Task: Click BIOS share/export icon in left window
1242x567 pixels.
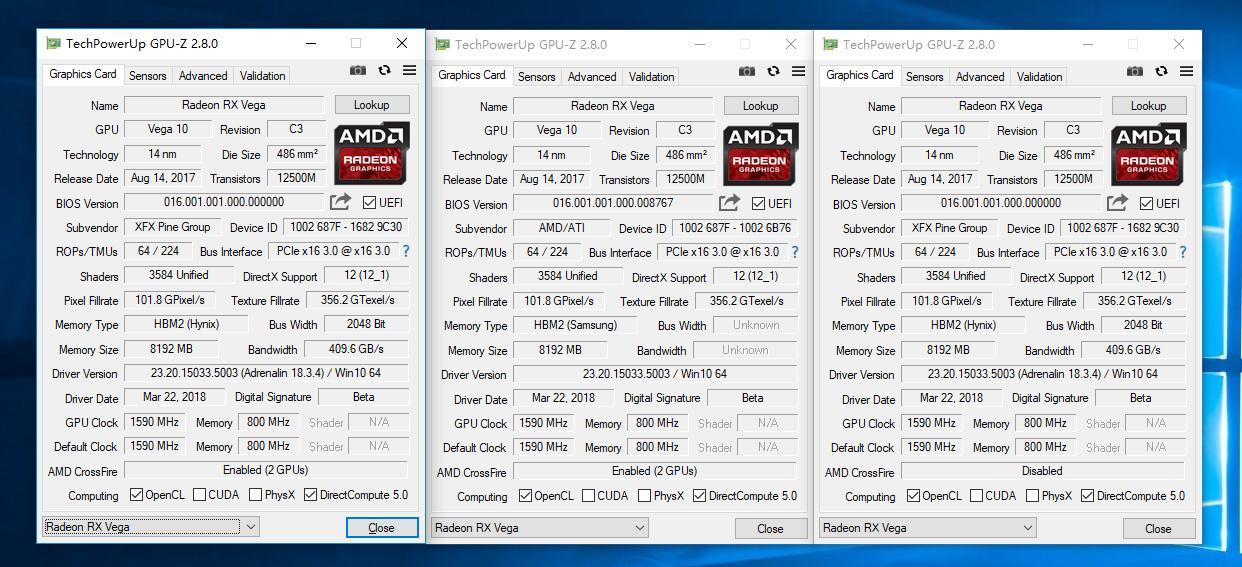Action: pyautogui.click(x=340, y=202)
